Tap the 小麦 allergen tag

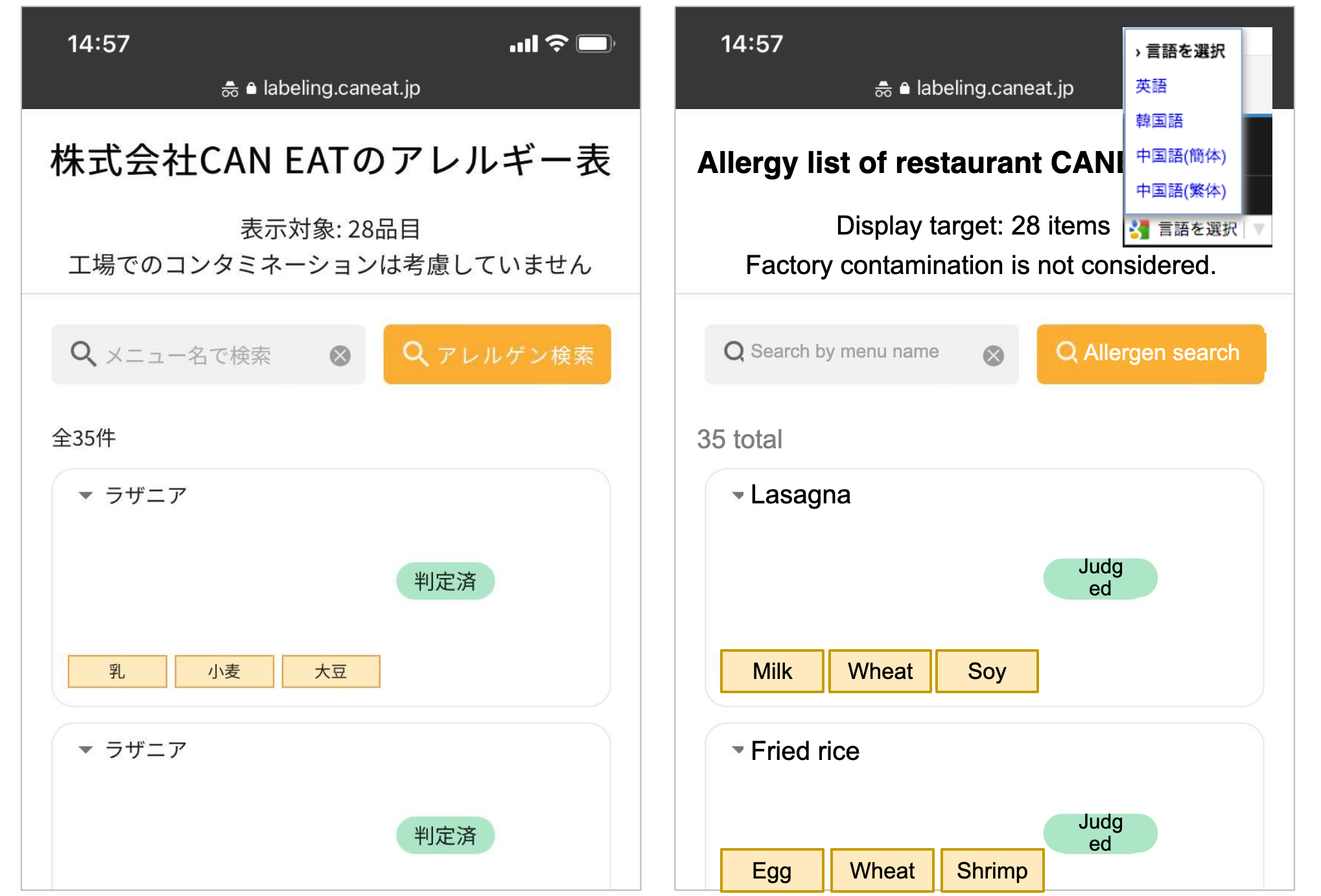click(224, 671)
